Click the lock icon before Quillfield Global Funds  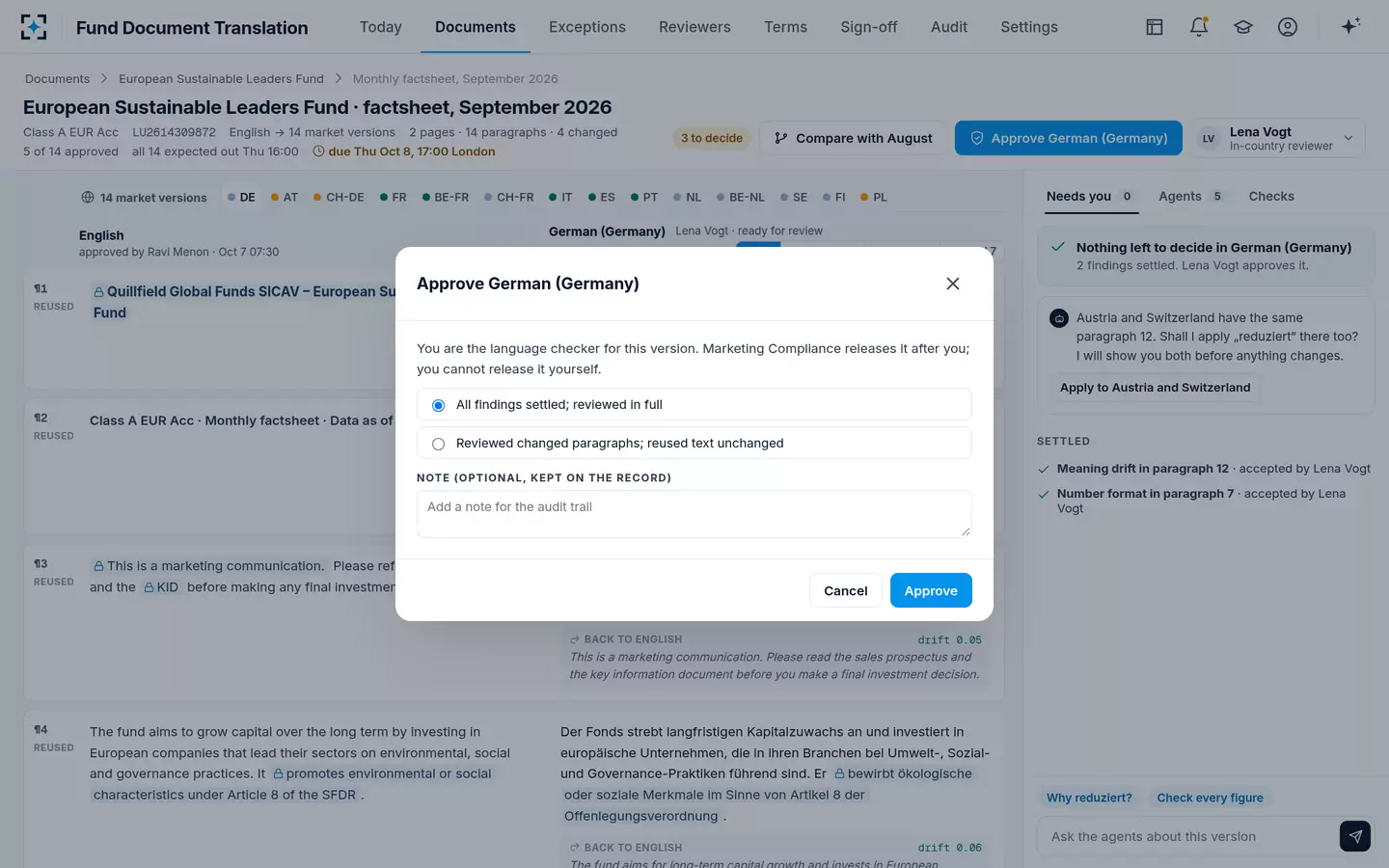tap(98, 292)
